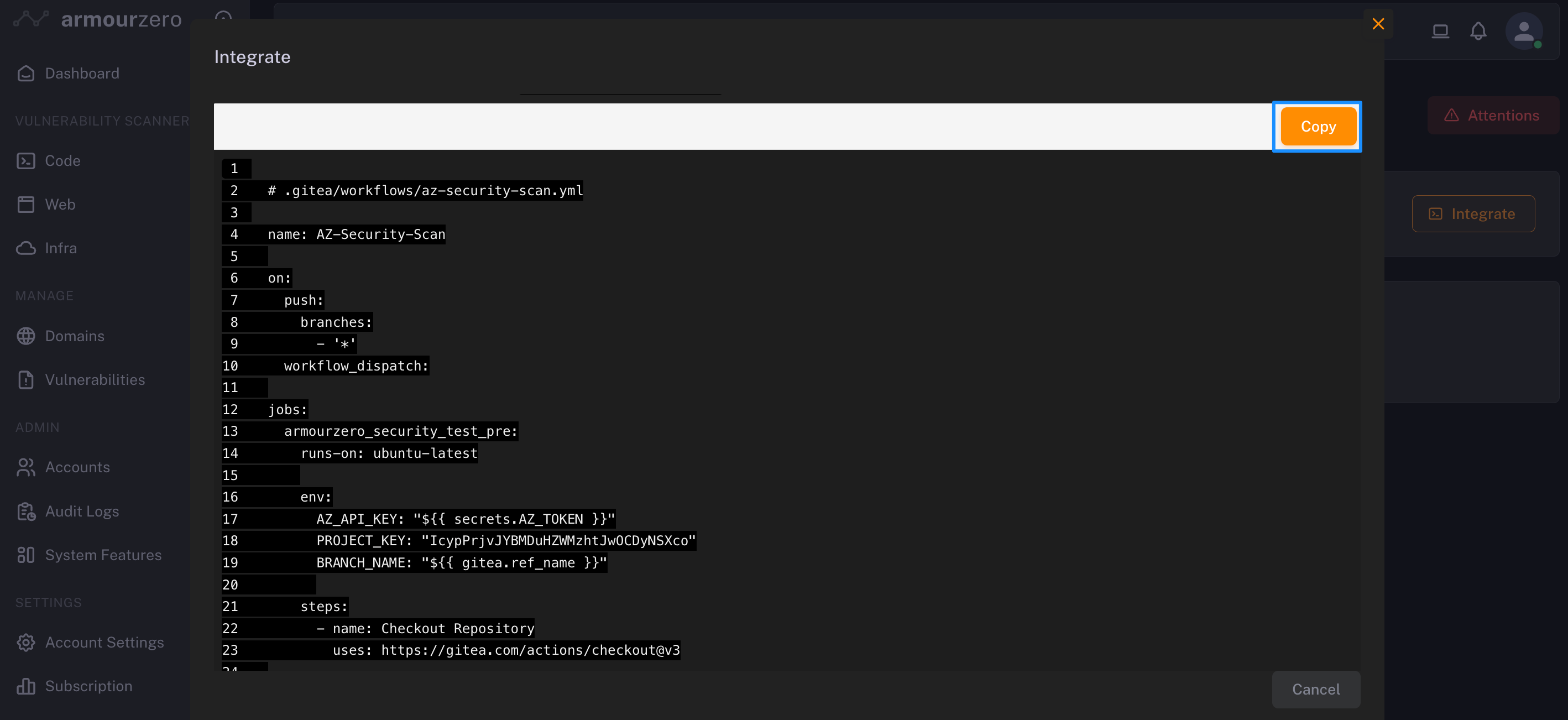1568x720 pixels.
Task: Click the Dashboard home icon
Action: coord(25,74)
